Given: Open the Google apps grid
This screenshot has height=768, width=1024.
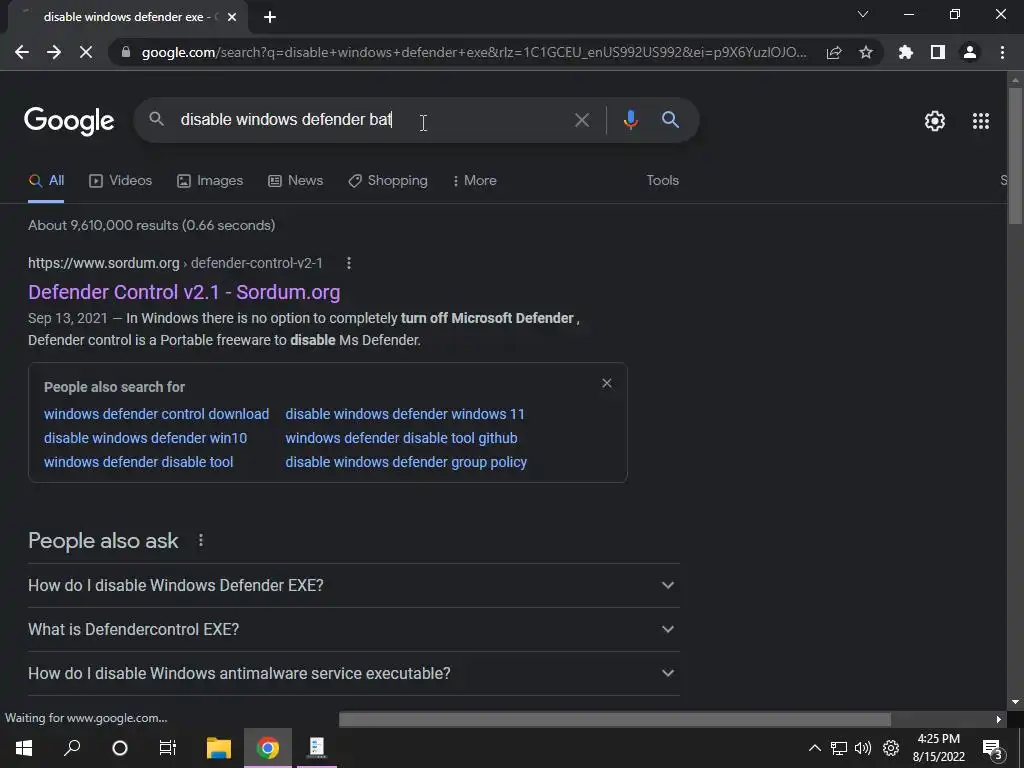Looking at the screenshot, I should click(x=981, y=121).
